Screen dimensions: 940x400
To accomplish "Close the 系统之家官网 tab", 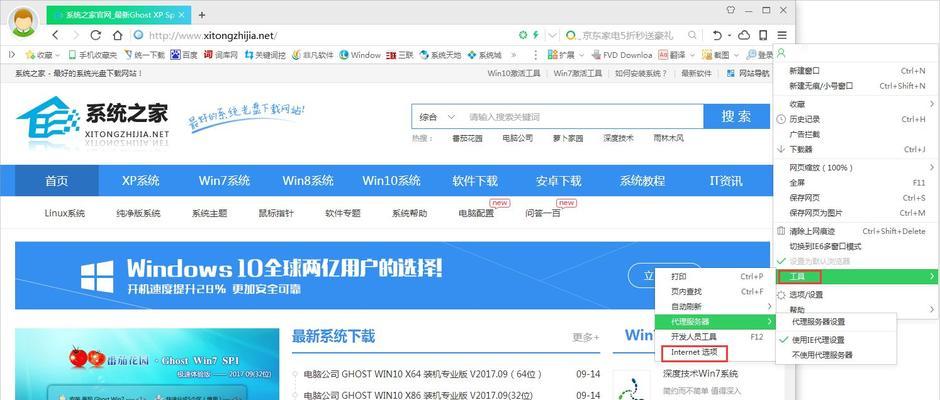I will point(182,14).
